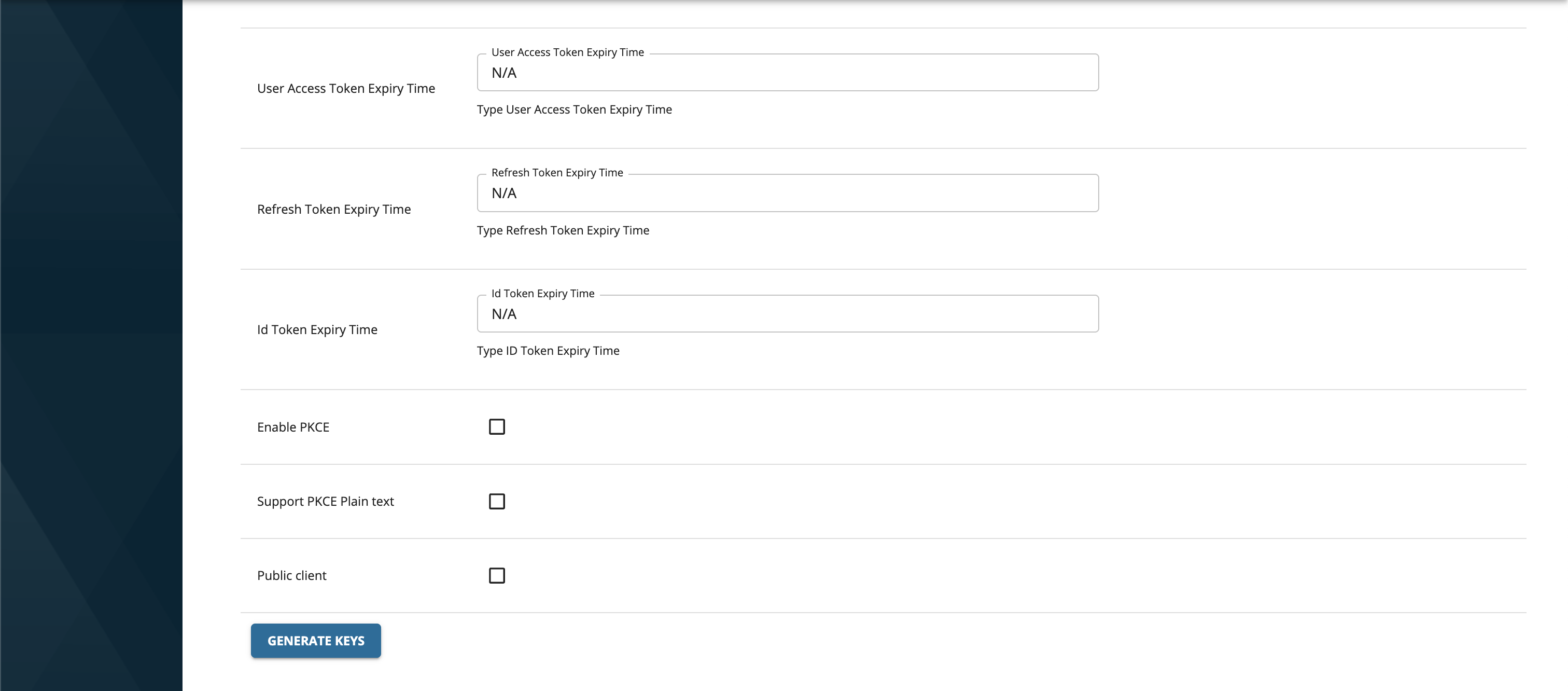Viewport: 1568px width, 691px height.
Task: Click the Type ID Token Expiry Time hint text
Action: click(x=548, y=350)
